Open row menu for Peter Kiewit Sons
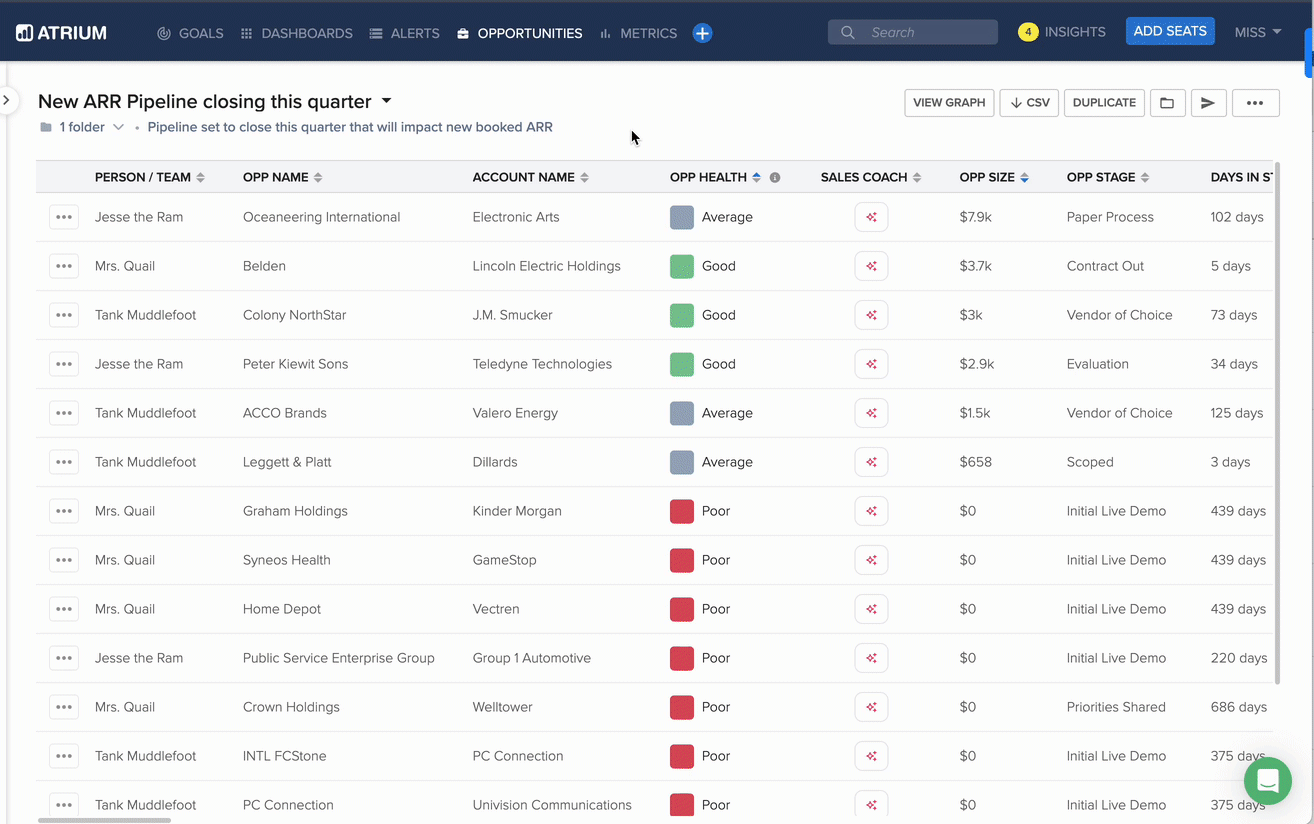This screenshot has width=1314, height=824. pos(64,364)
